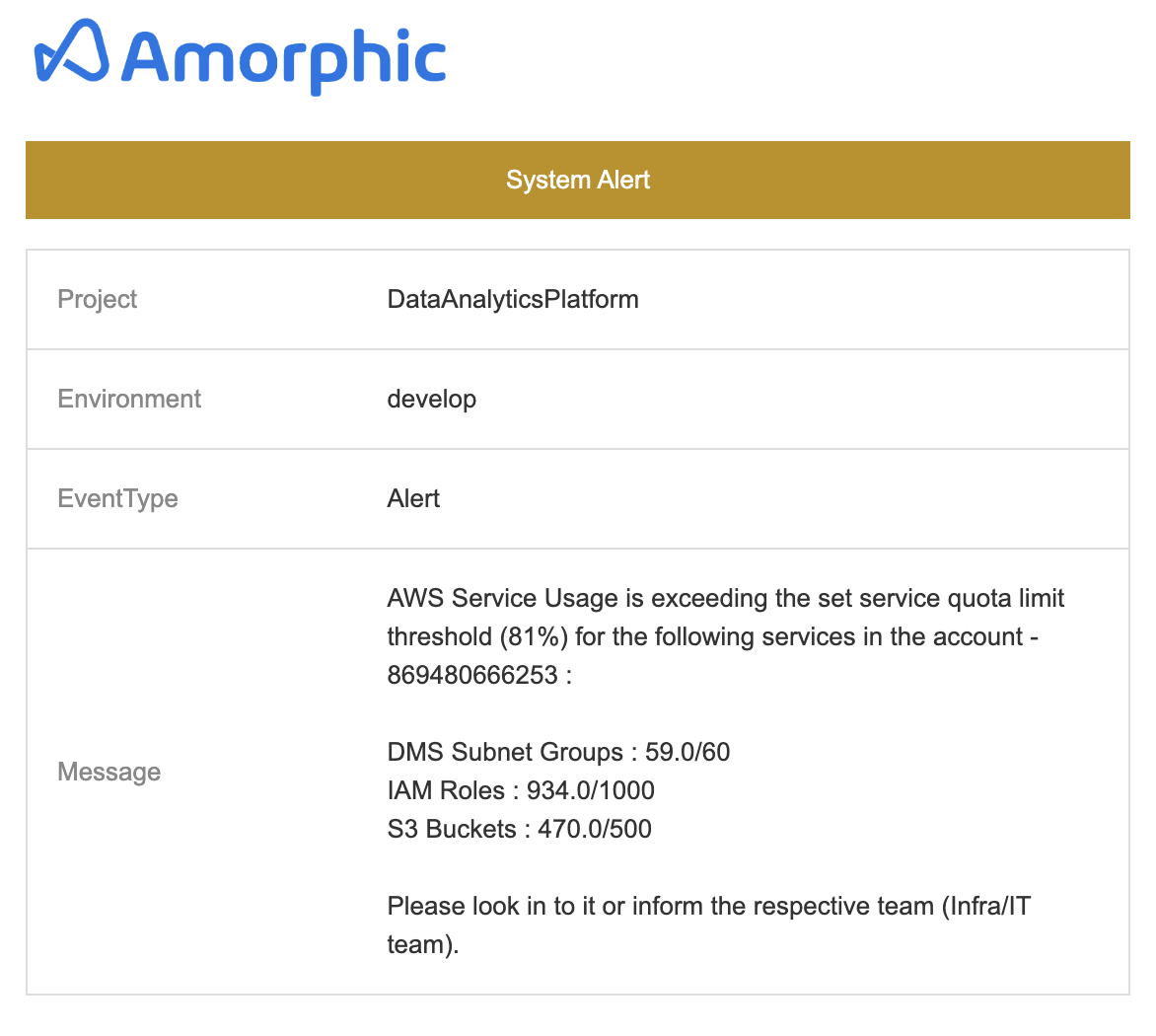Select the S3 Buckets 470.0/500 line
Screen dimensions: 1156x1036
(520, 829)
